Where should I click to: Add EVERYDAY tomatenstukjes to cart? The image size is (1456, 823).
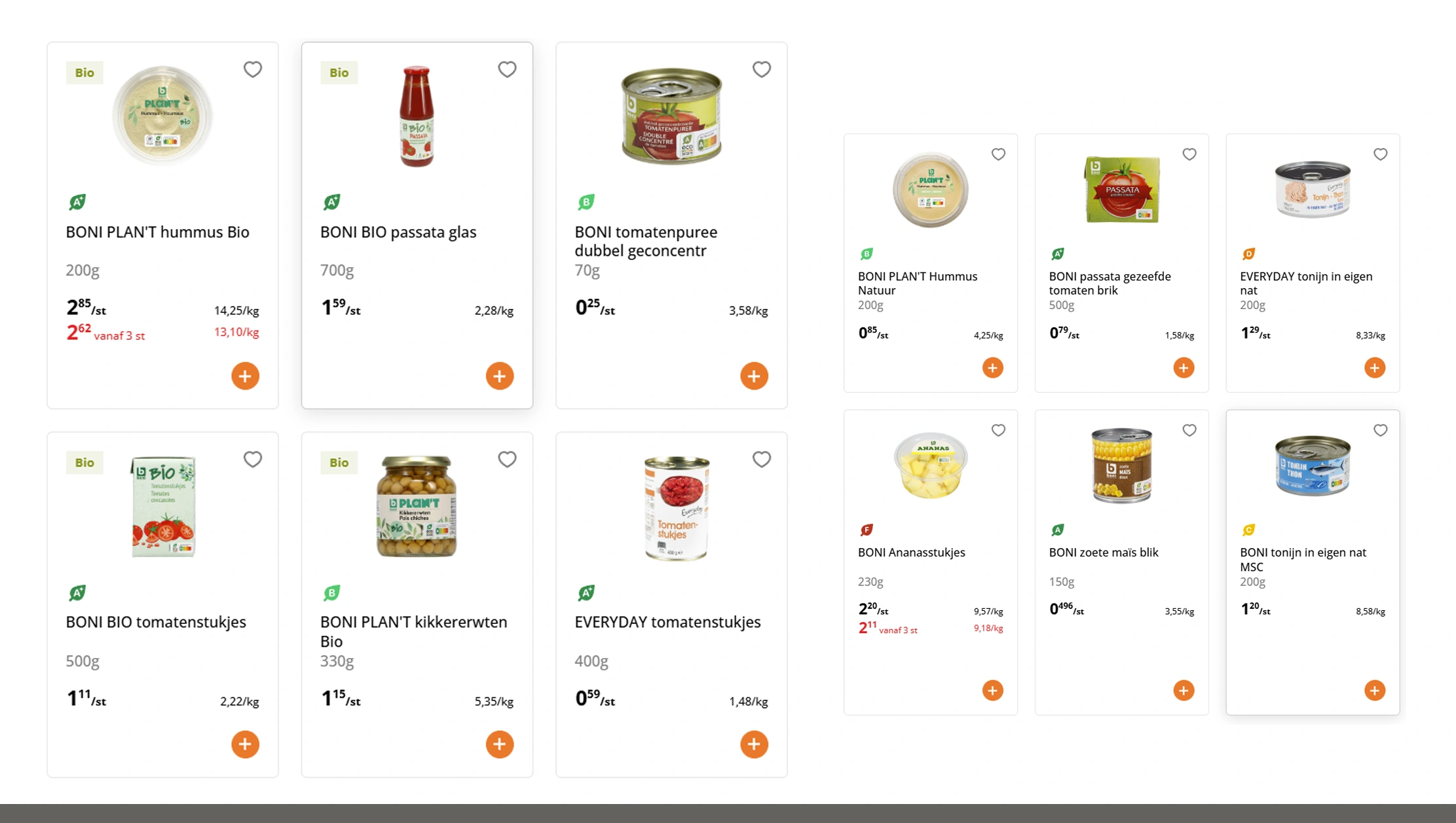754,744
